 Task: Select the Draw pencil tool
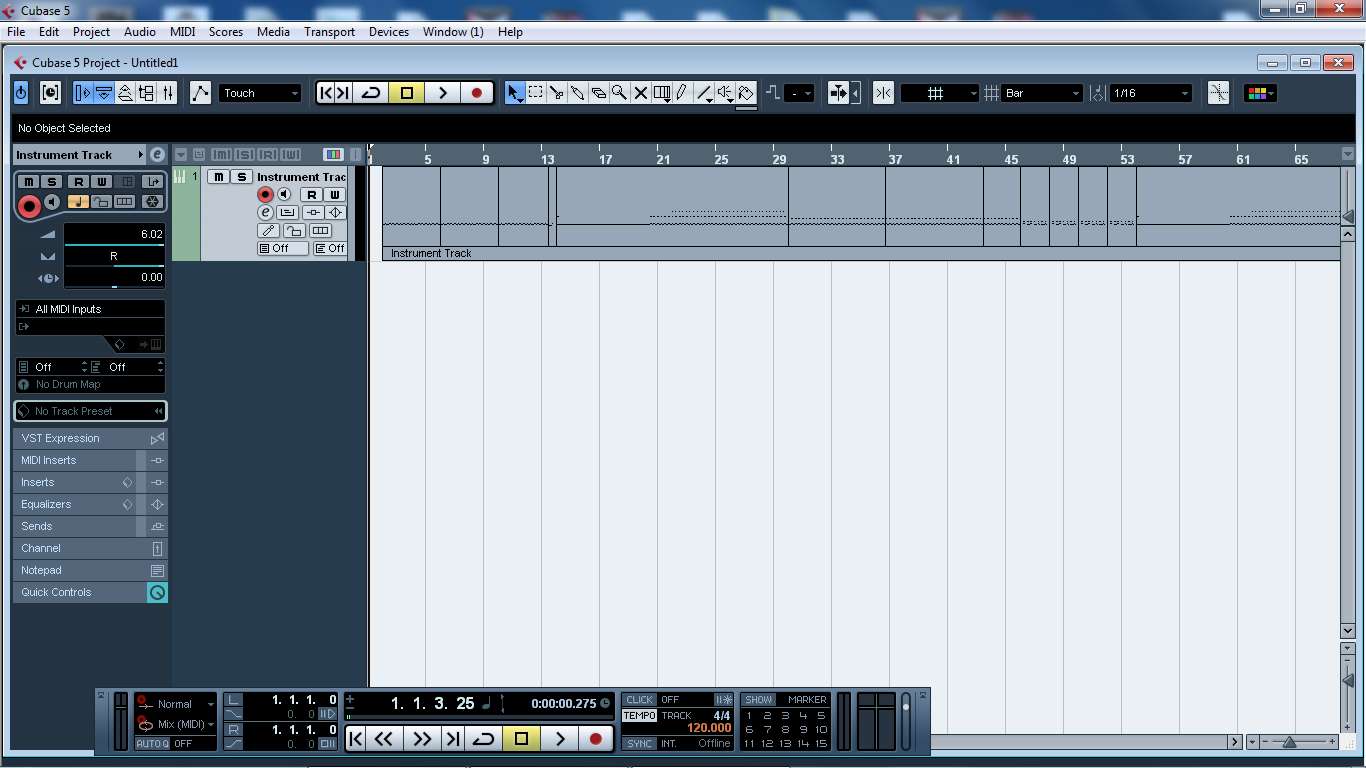pyautogui.click(x=682, y=93)
